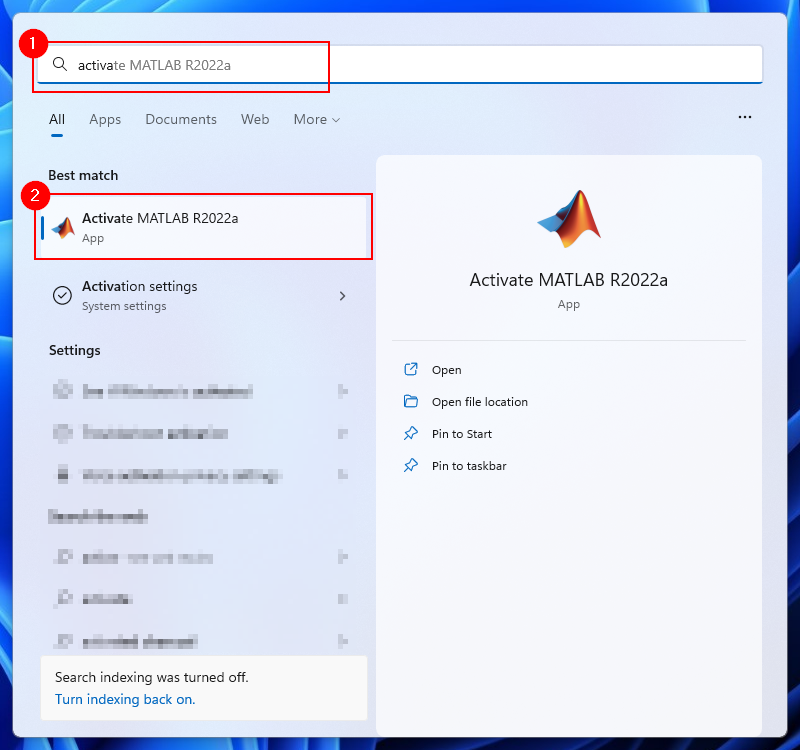Click Search indexing was turned off message

[x=152, y=678]
